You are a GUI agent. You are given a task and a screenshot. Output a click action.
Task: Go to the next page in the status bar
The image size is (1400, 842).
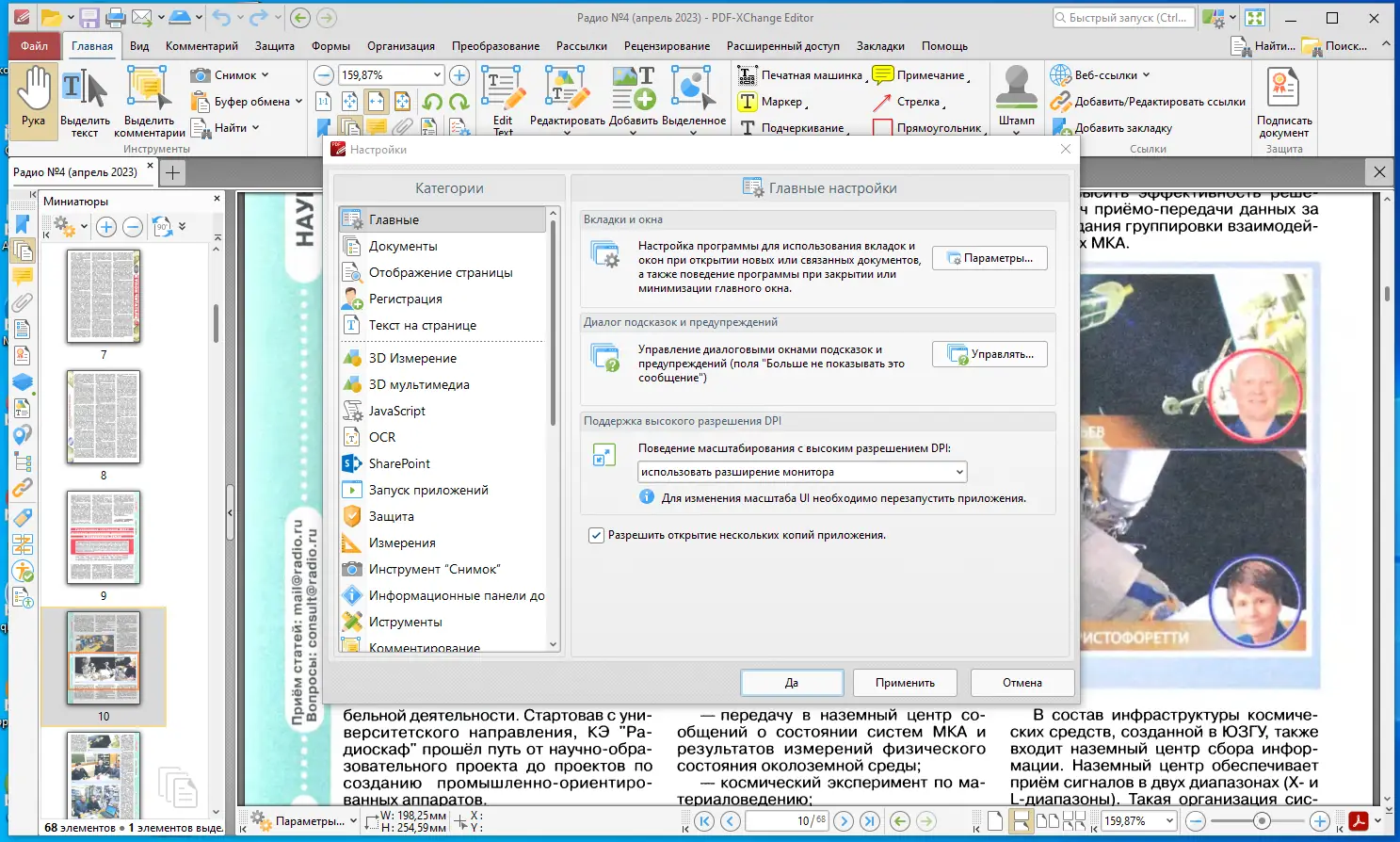click(x=844, y=821)
